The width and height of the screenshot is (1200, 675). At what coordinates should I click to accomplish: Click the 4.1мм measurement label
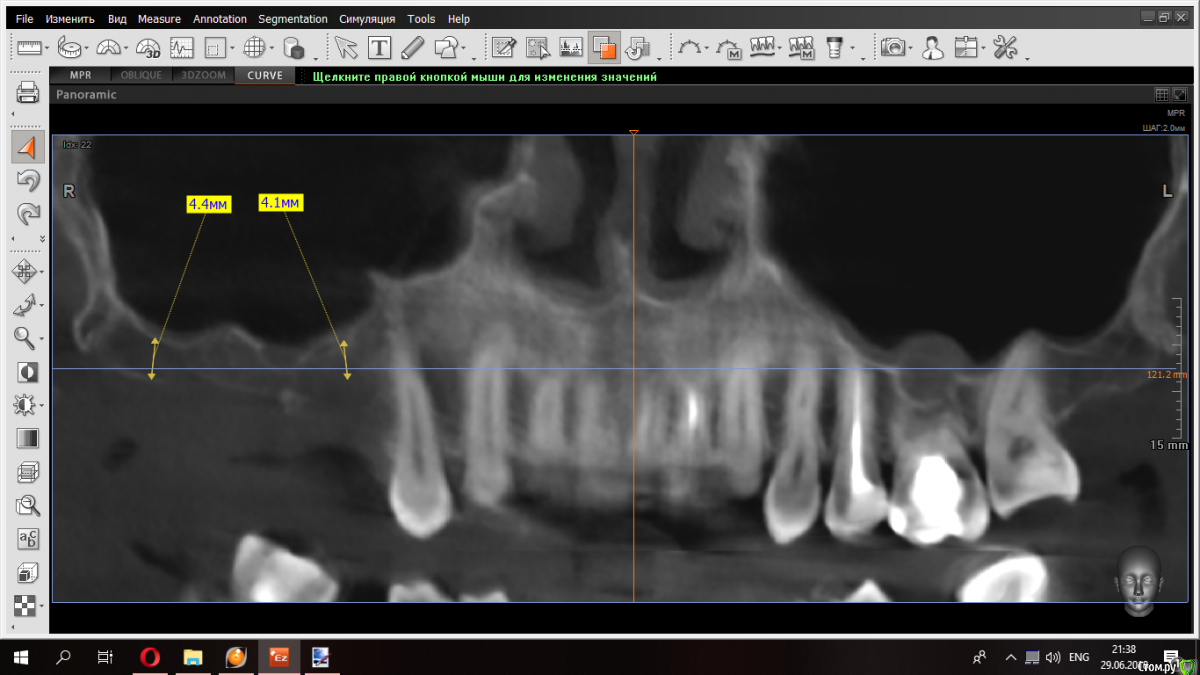280,203
